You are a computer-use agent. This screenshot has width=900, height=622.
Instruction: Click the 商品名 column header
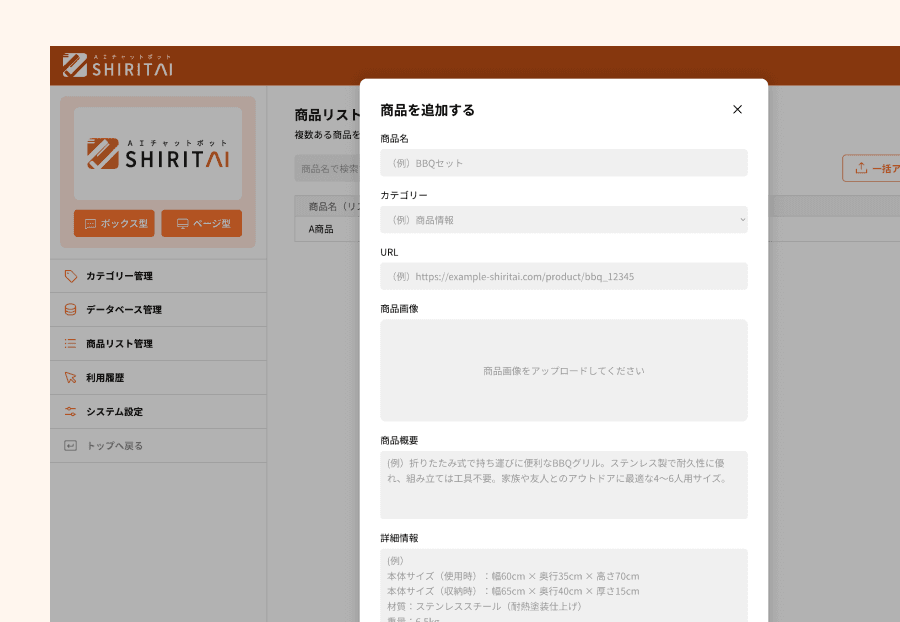pos(327,206)
